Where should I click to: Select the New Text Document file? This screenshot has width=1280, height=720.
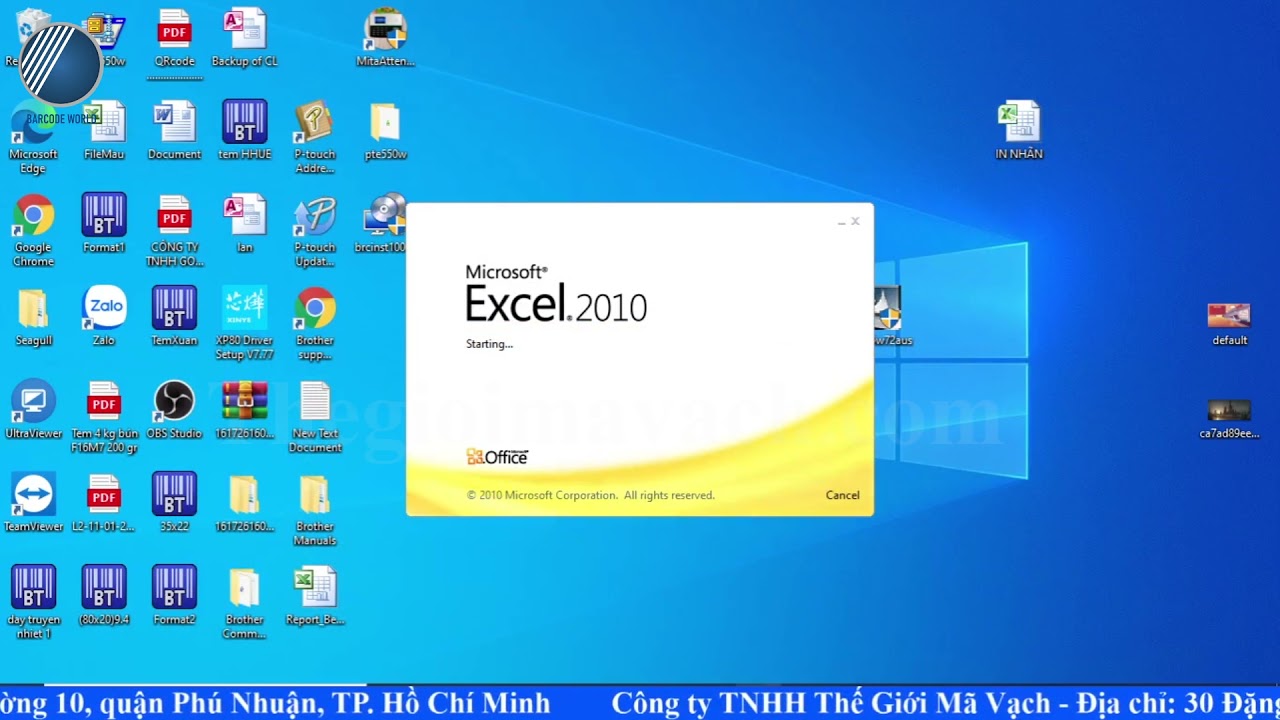click(314, 418)
